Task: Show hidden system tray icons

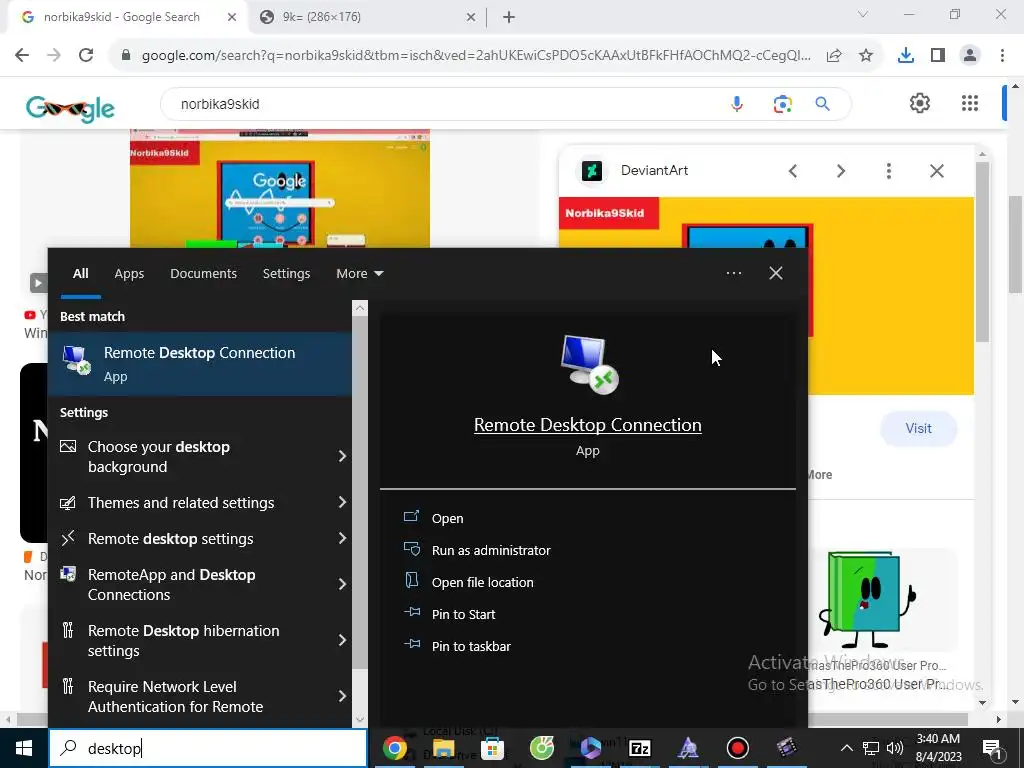Action: (846, 748)
